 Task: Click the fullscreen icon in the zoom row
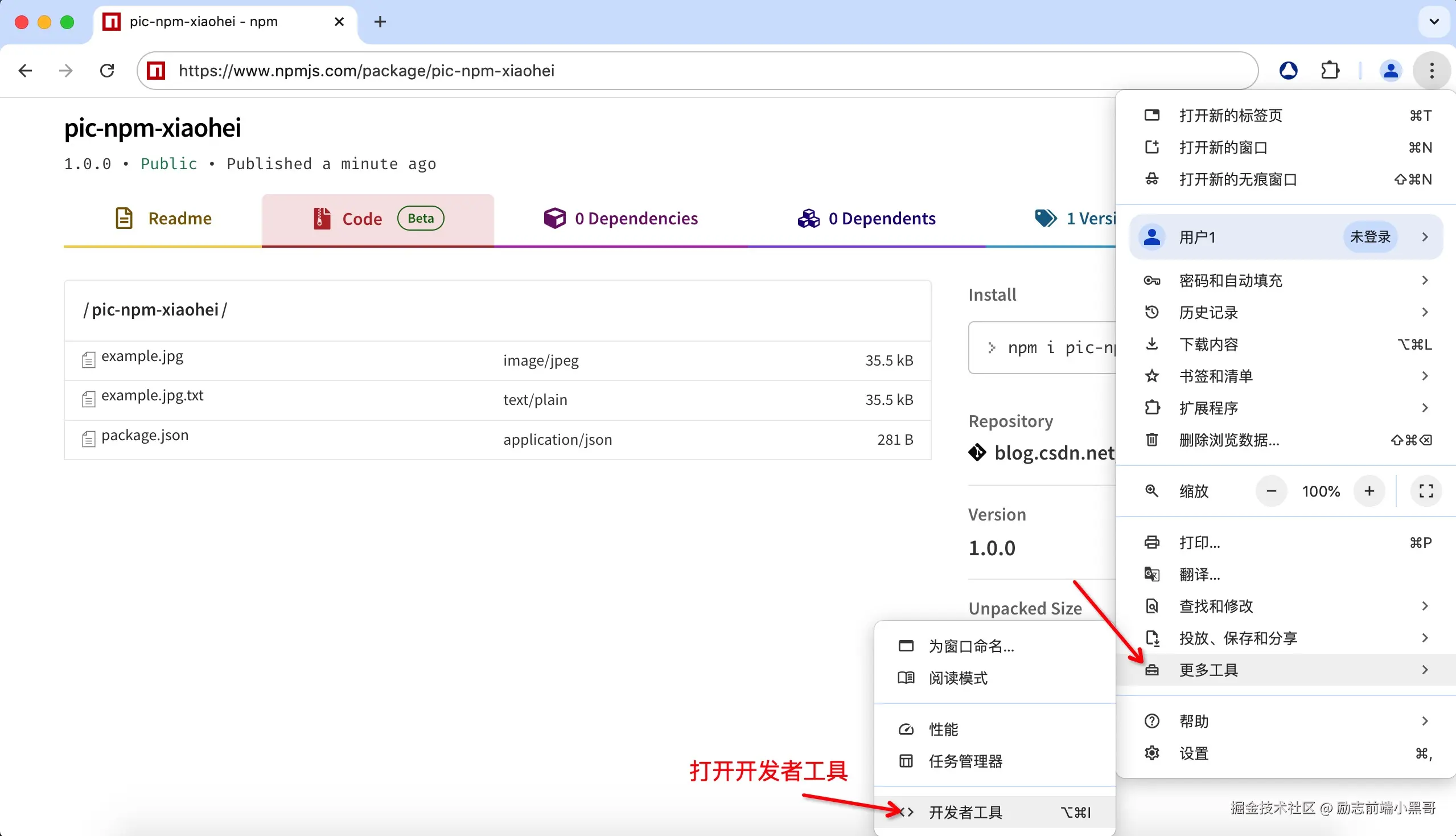point(1426,491)
